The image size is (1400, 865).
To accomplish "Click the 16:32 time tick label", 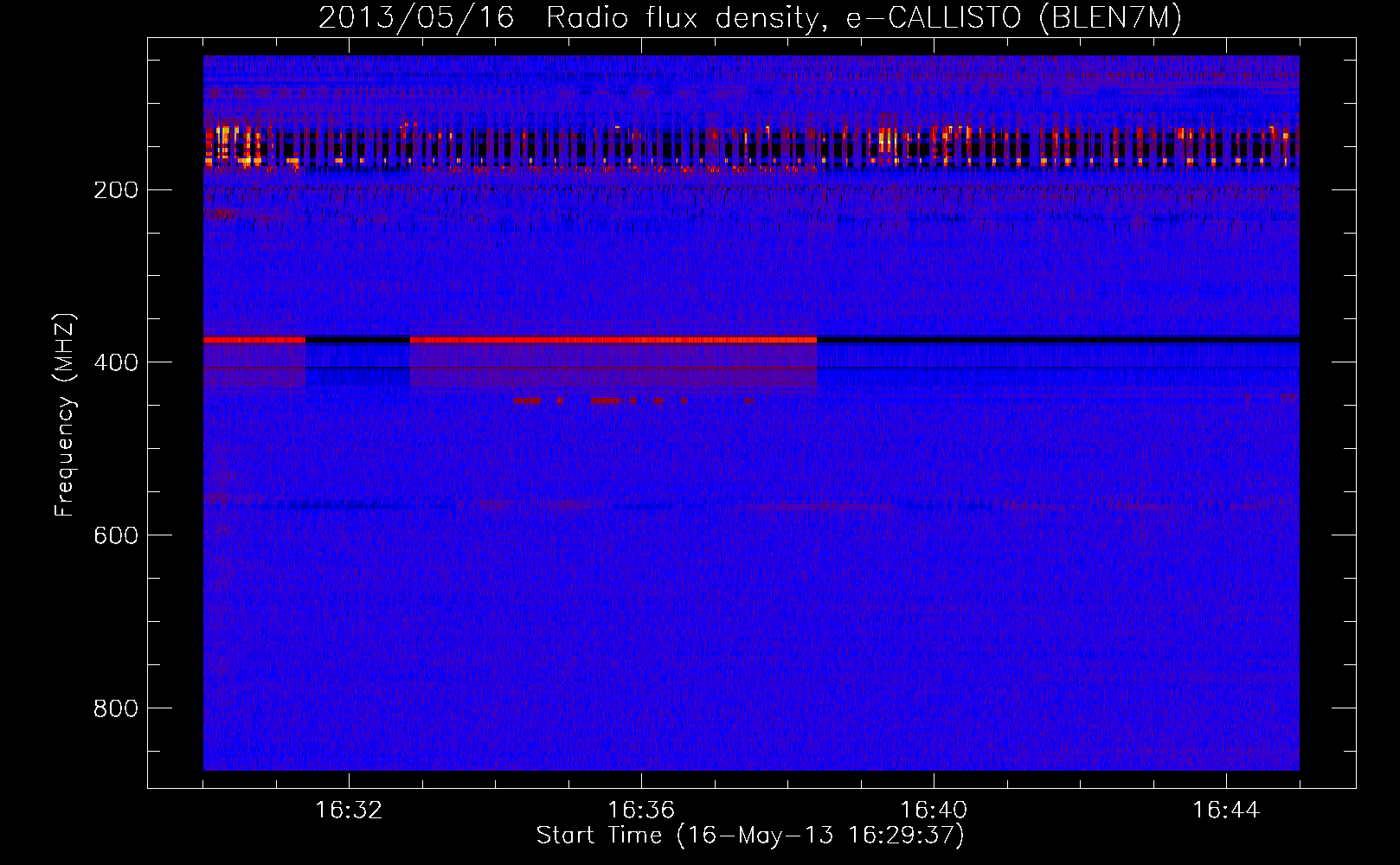I will click(349, 811).
